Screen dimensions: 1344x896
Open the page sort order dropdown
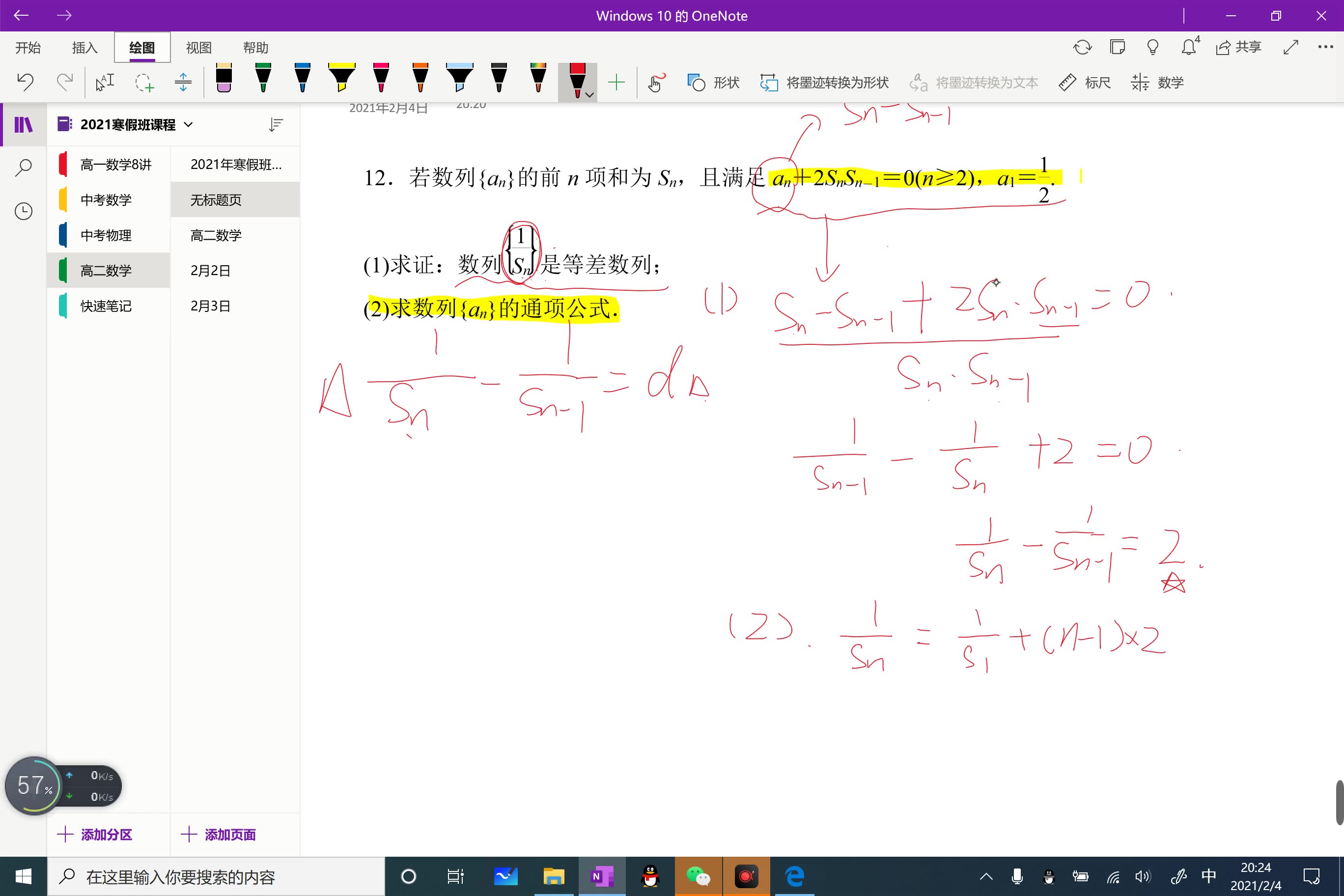pos(276,124)
